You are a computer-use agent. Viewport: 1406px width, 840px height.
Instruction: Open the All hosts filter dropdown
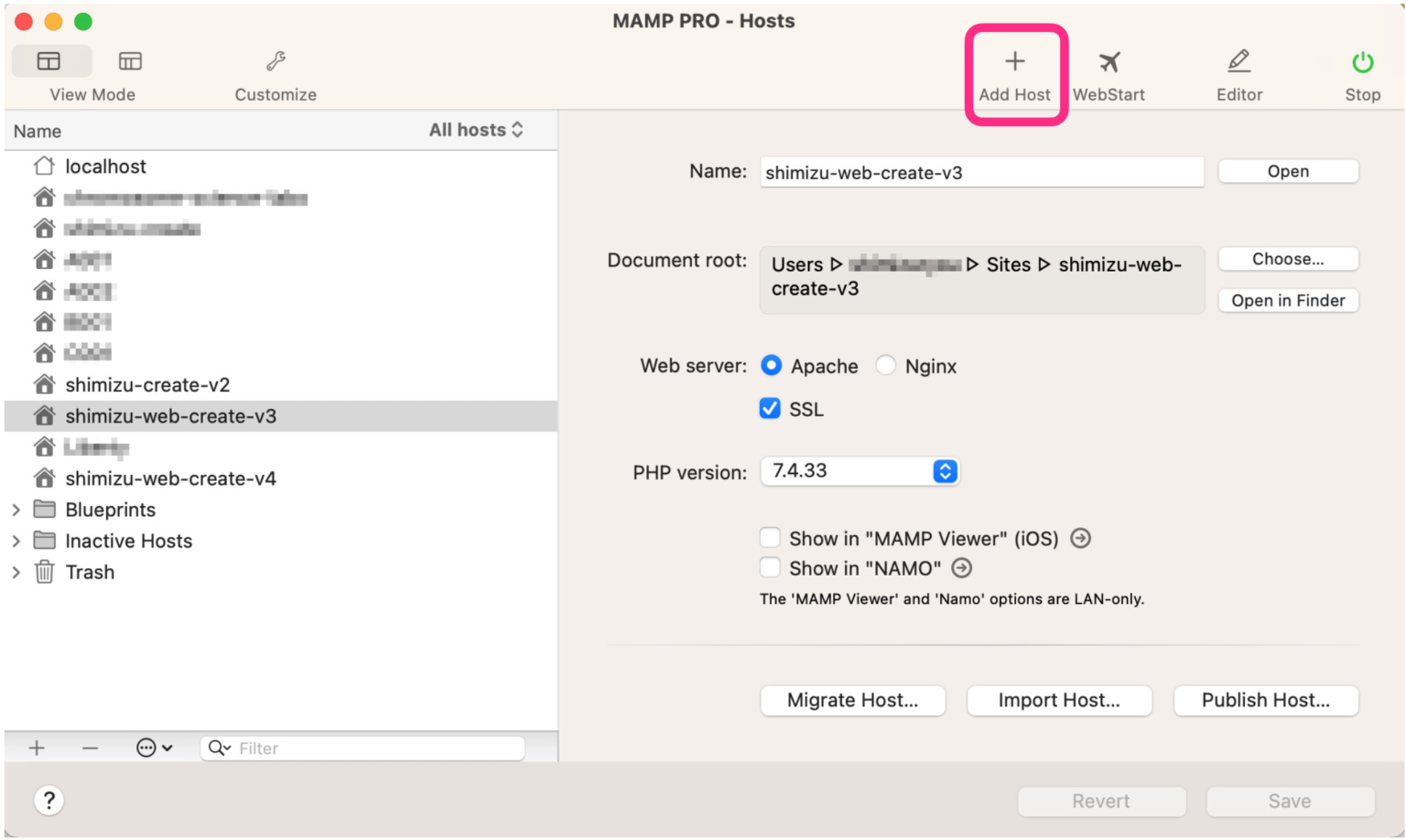(476, 130)
